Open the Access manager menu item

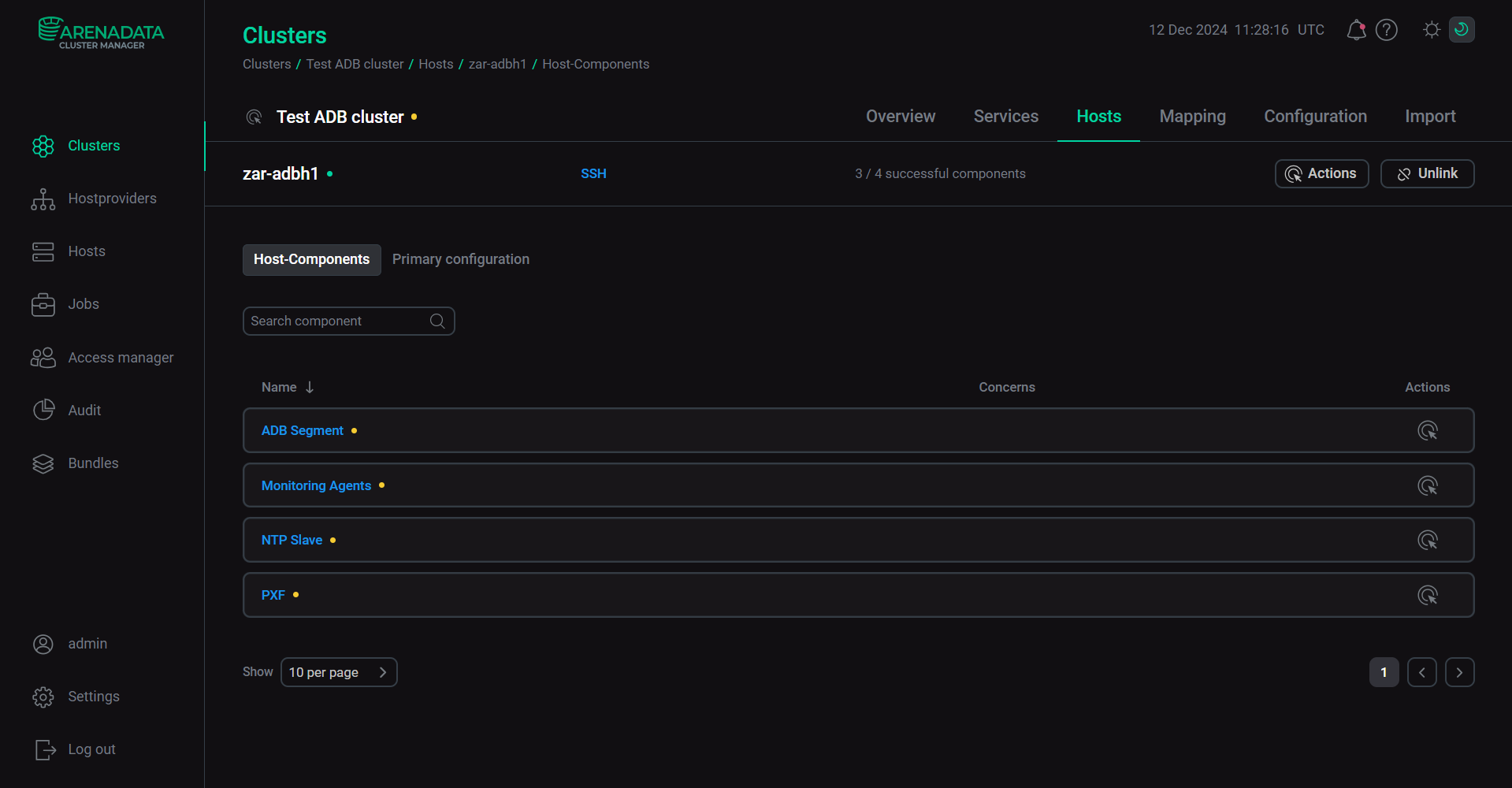(121, 358)
